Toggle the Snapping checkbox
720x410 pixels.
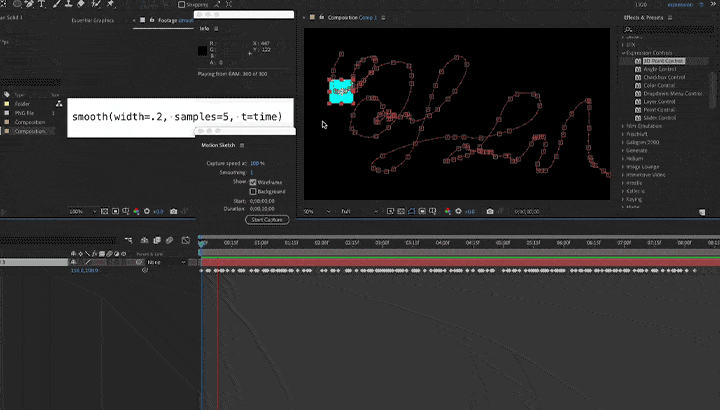coord(181,4)
